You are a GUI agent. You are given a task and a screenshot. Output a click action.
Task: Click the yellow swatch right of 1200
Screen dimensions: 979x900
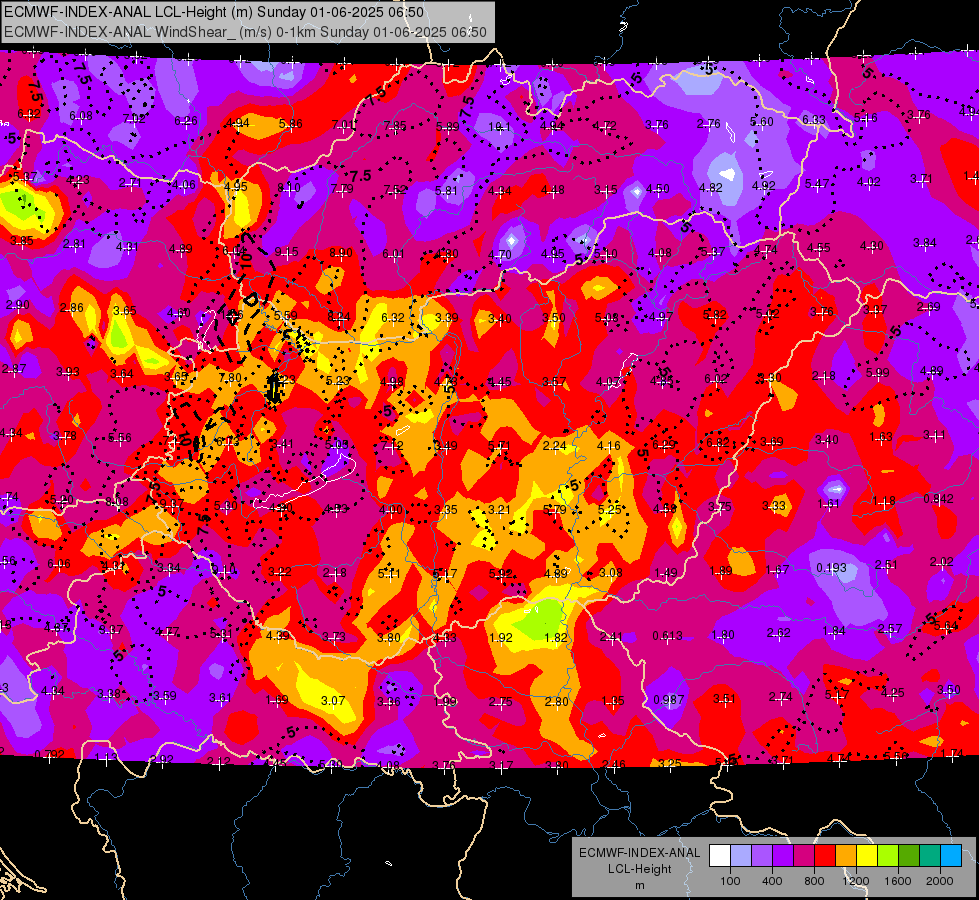pyautogui.click(x=867, y=855)
